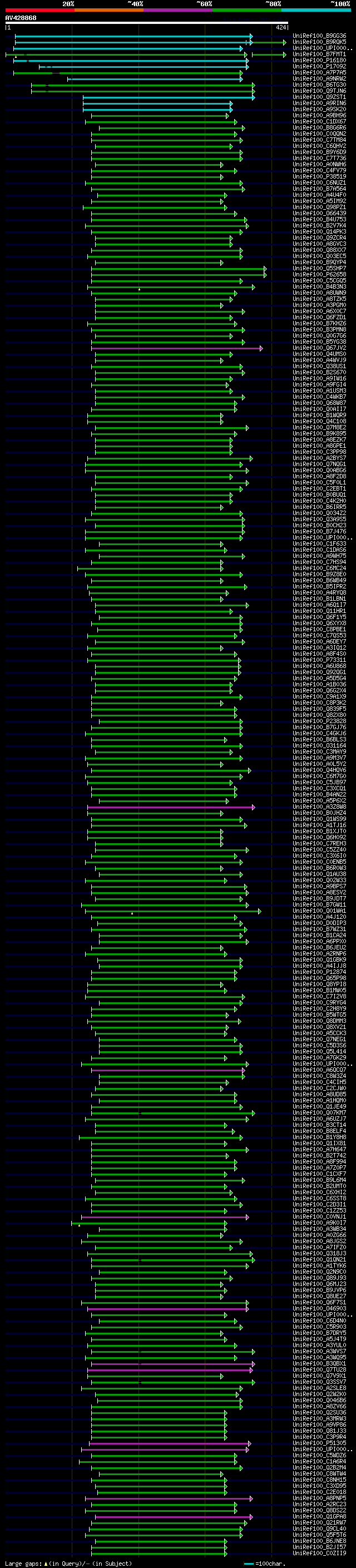Open hit UniRef100_B3PMN8
The image size is (356, 1568).
click(x=319, y=330)
